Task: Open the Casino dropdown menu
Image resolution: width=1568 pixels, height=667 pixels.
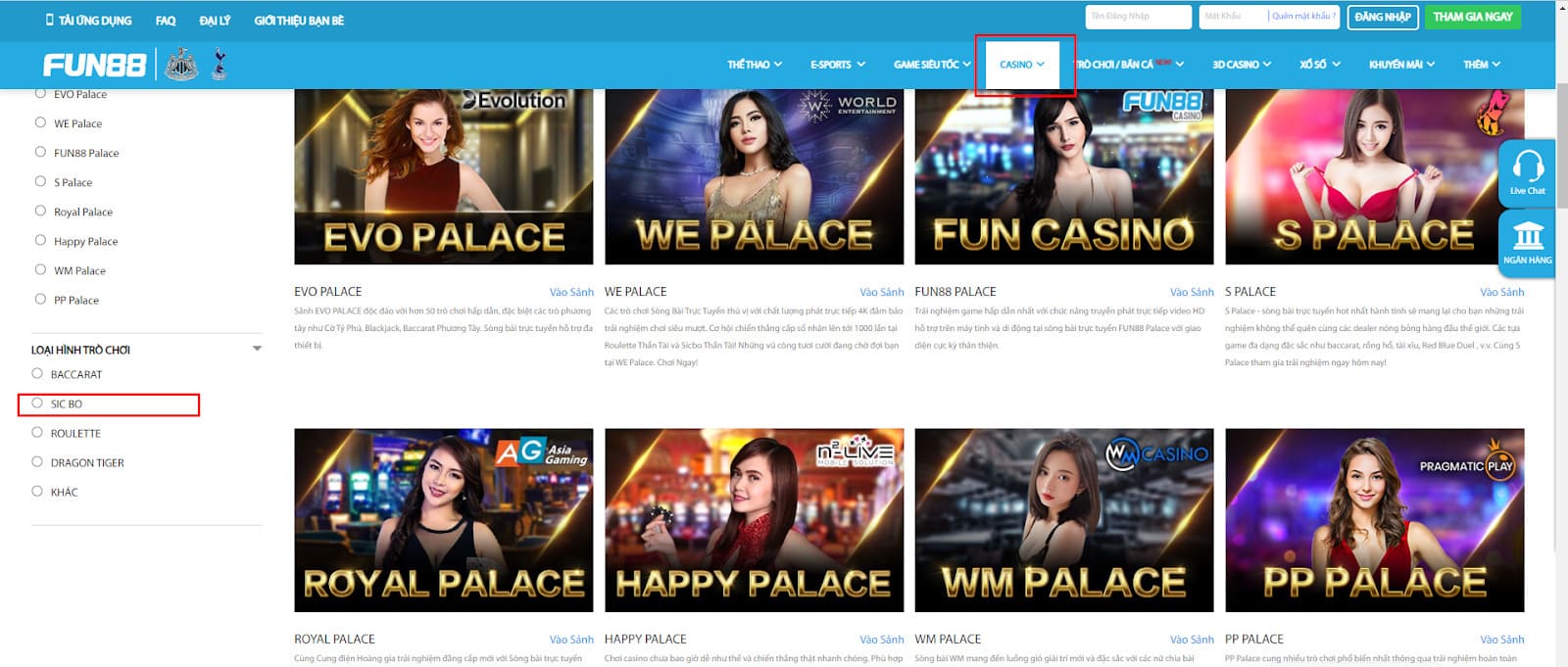Action: 1022,65
